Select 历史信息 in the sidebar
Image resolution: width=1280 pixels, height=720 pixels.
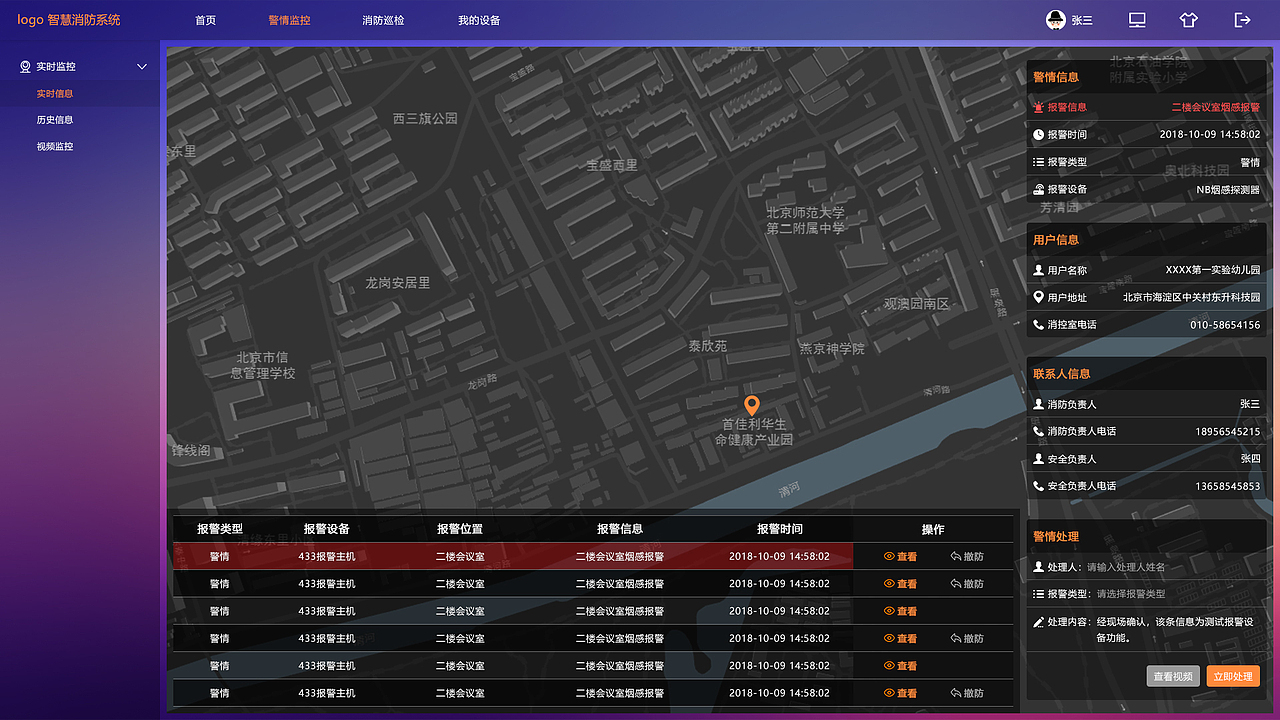[x=55, y=120]
